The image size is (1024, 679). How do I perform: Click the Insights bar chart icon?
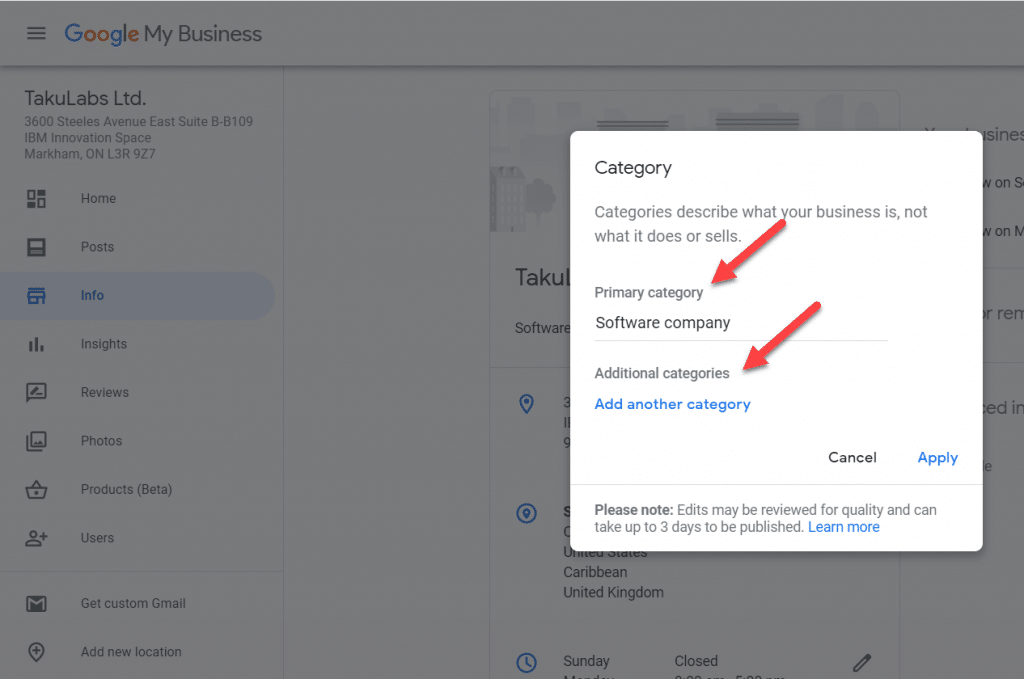point(36,344)
